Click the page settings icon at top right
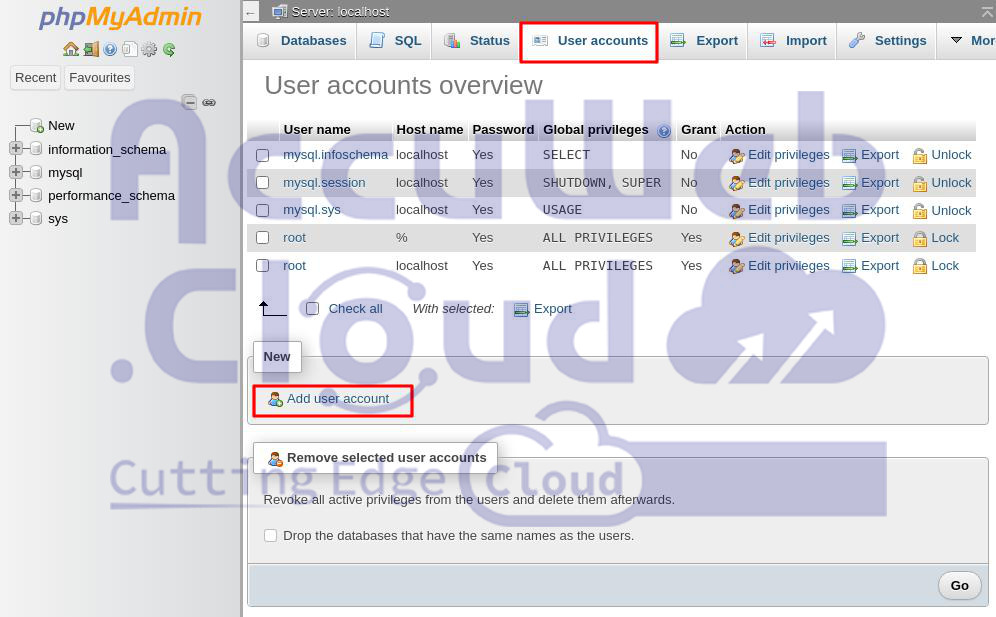 988,11
